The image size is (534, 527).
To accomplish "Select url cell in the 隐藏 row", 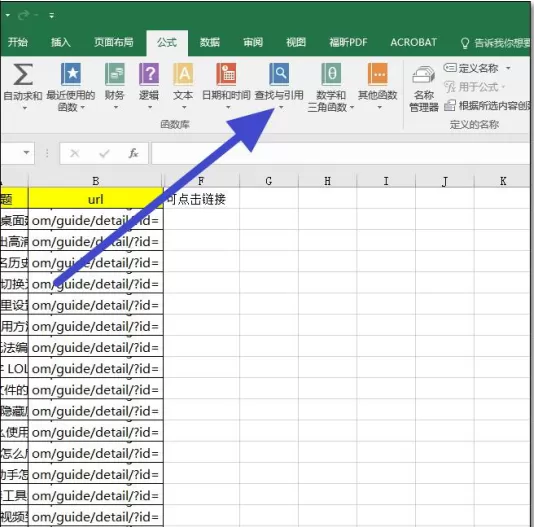I will coord(96,411).
